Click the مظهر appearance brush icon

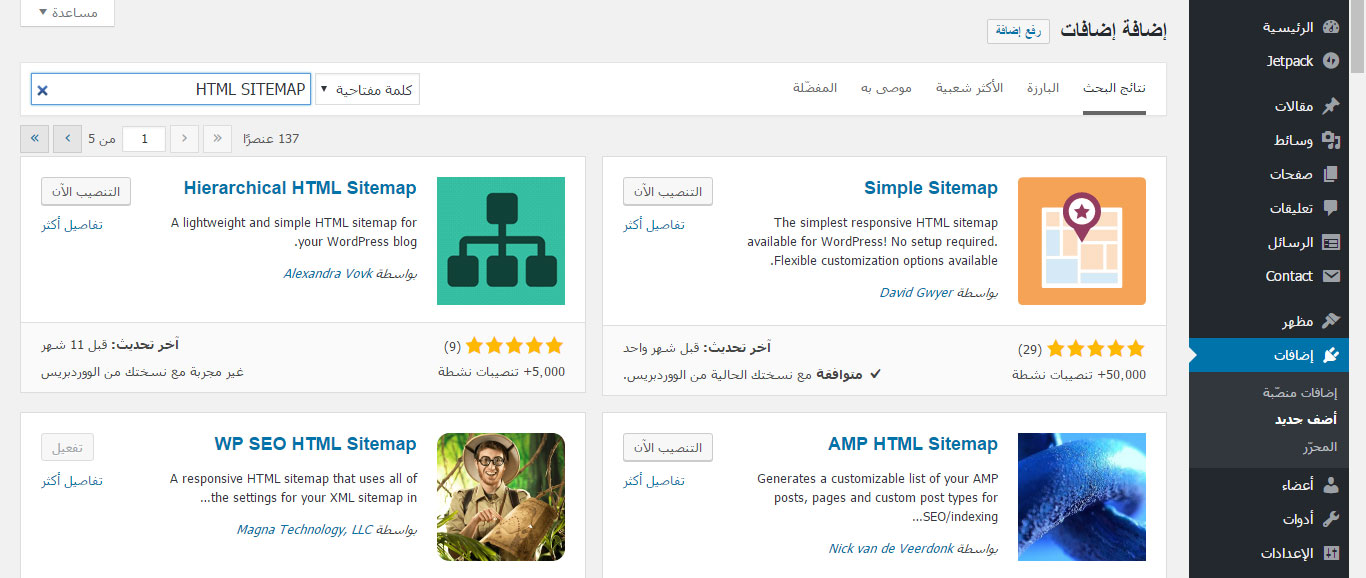pos(1330,321)
